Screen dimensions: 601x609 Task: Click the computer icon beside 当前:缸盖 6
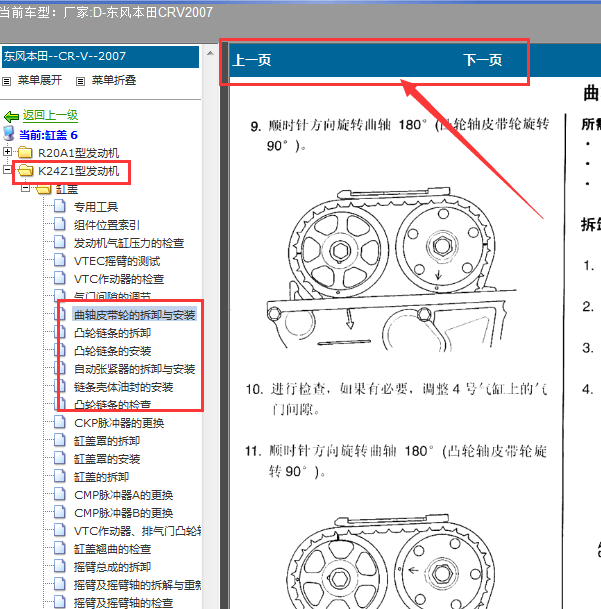coord(9,133)
